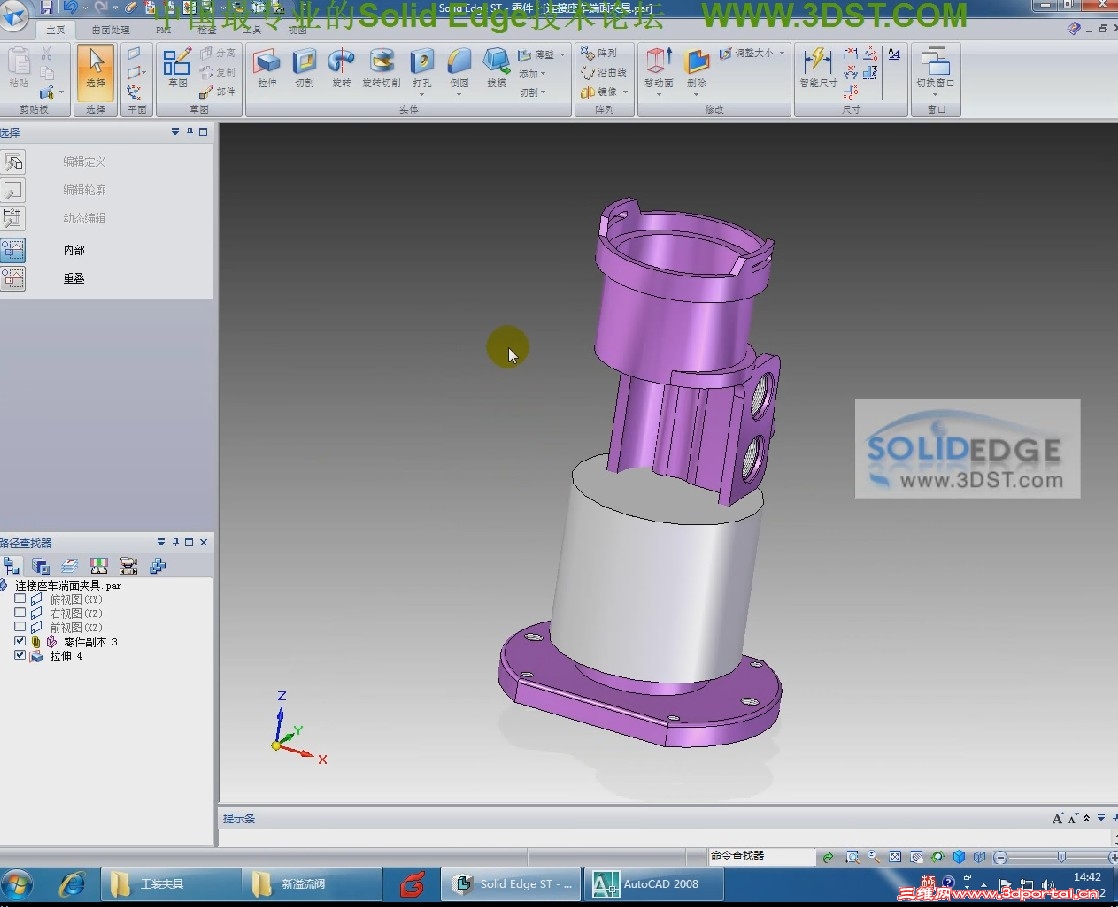Screen dimensions: 1118x907
Task: Start the 智能尺寸 (Smart Dimension) tool
Action: [x=818, y=68]
